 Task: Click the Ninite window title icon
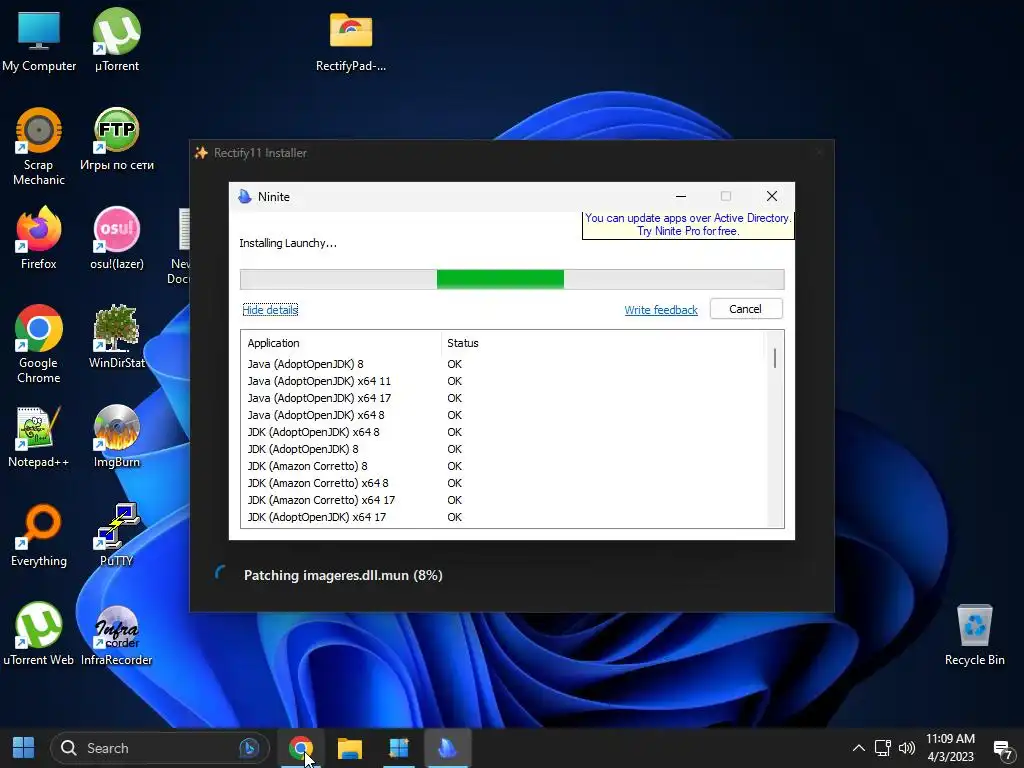[x=245, y=197]
